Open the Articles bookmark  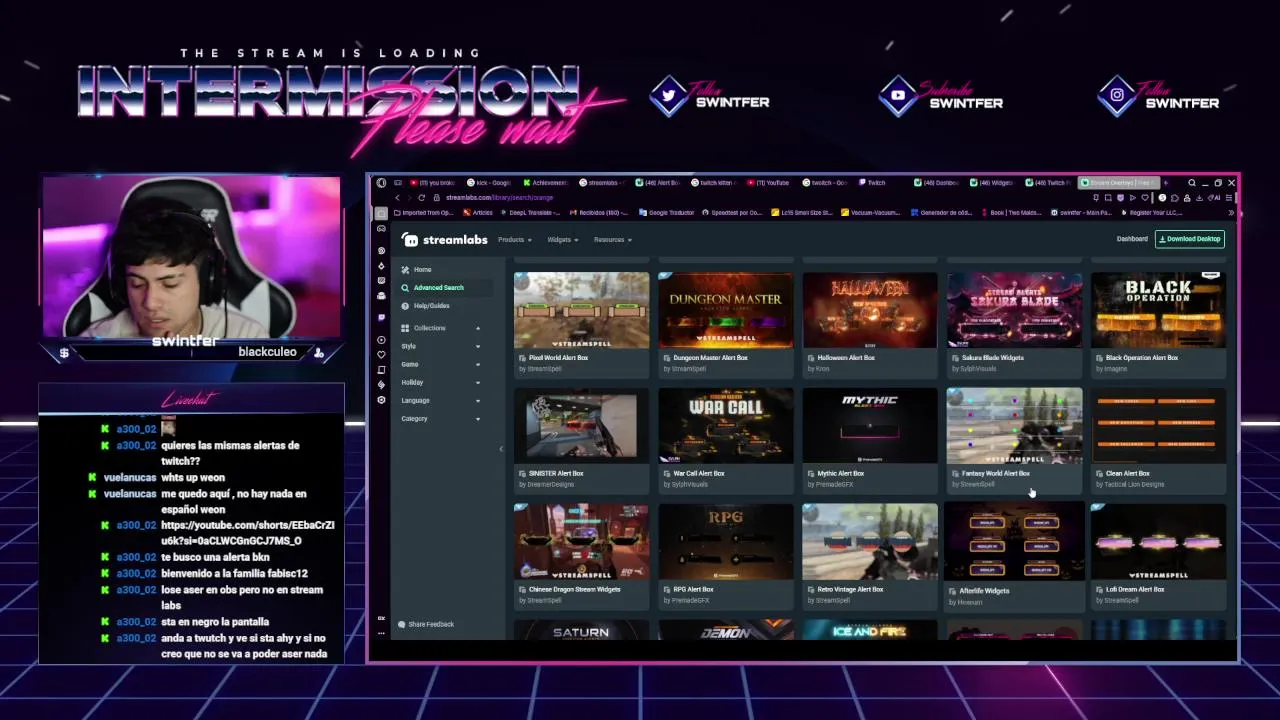(x=478, y=213)
